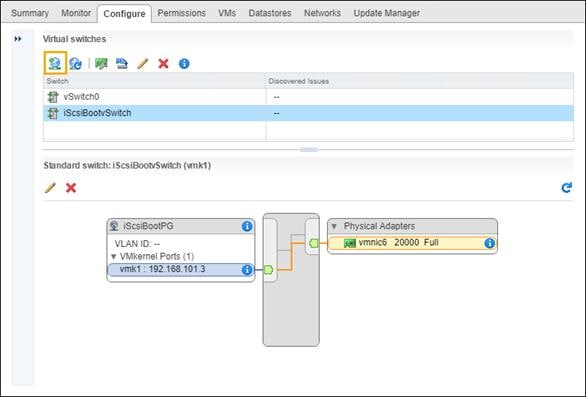
Task: Show info for vmnic6 adapter
Action: click(489, 243)
